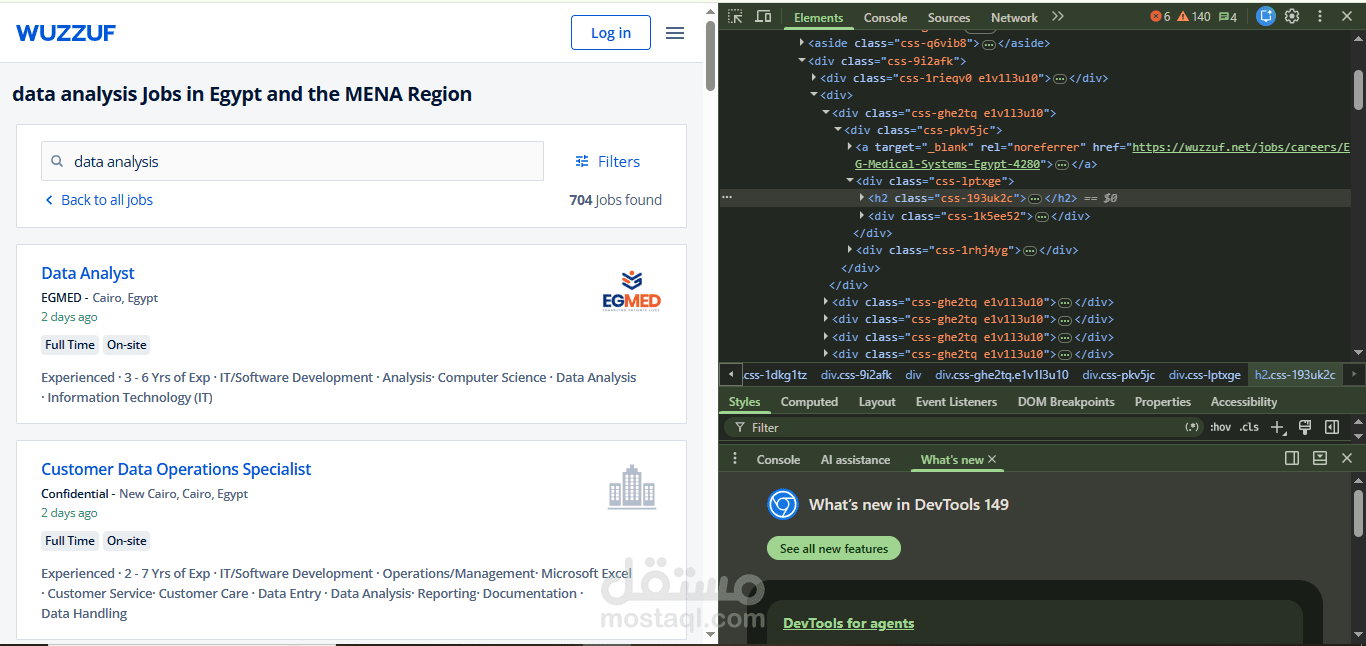This screenshot has width=1366, height=646.
Task: Focus the Styles Filter input
Action: pos(965,427)
